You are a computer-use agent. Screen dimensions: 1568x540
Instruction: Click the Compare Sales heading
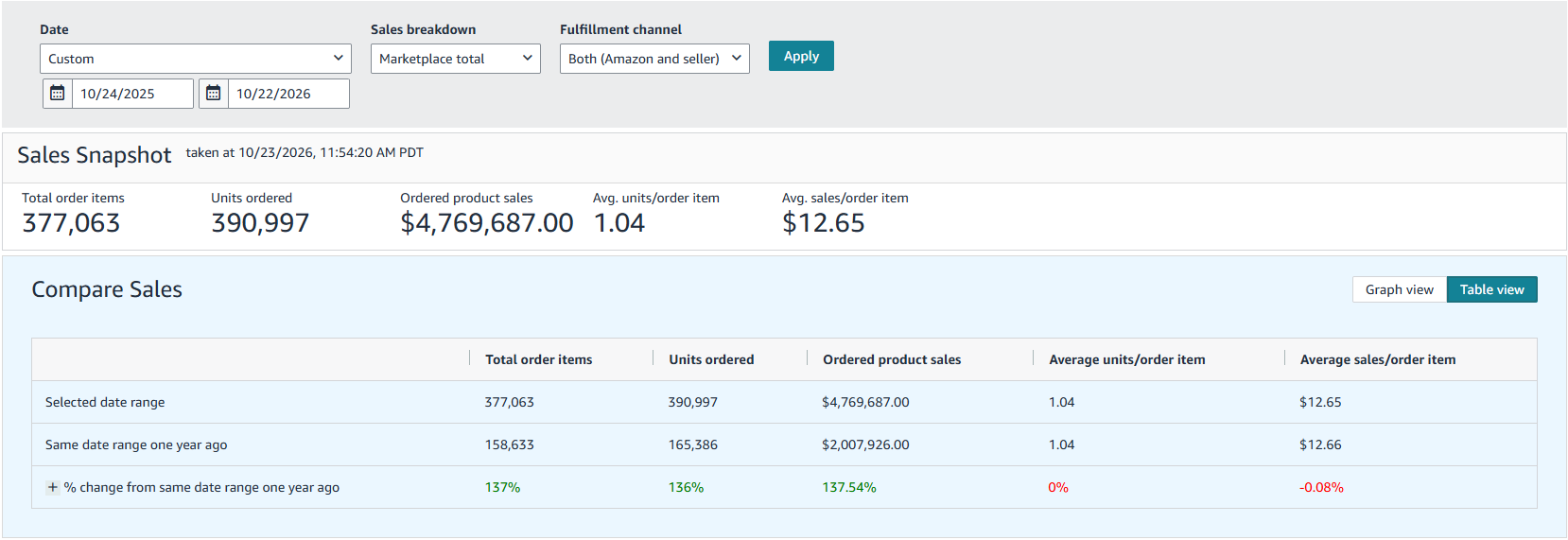(x=107, y=289)
